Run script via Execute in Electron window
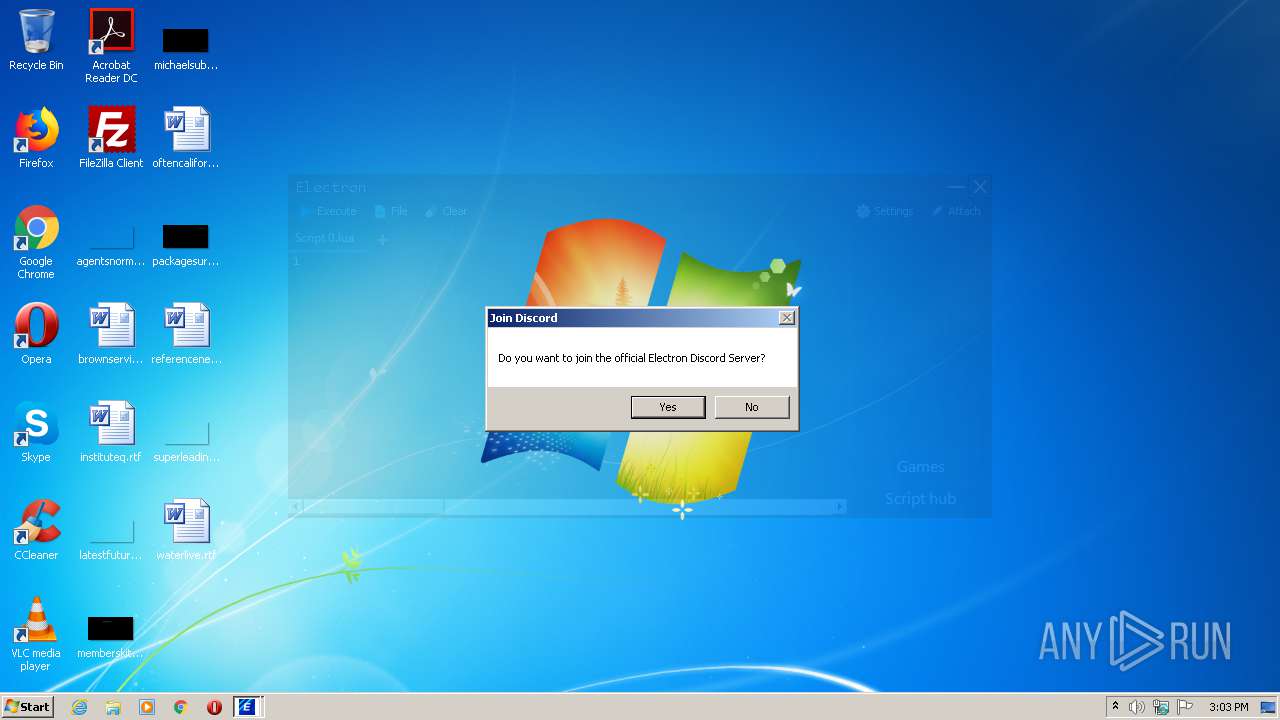The width and height of the screenshot is (1280, 720). [328, 211]
